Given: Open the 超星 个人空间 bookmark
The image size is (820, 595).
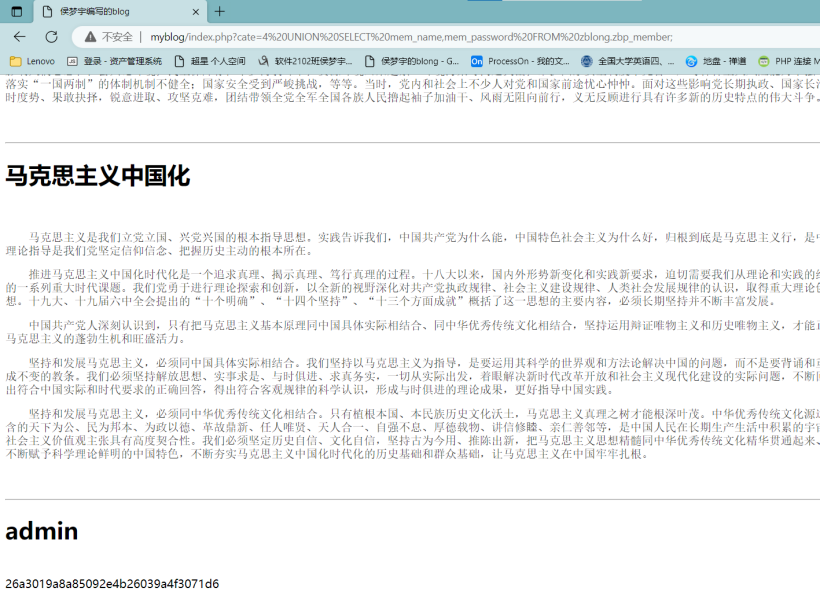Looking at the screenshot, I should (x=210, y=61).
